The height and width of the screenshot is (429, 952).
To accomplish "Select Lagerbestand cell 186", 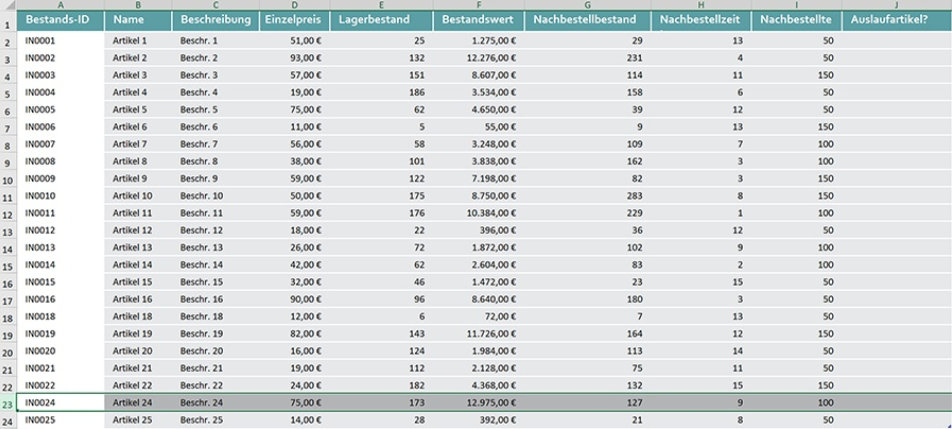I will pyautogui.click(x=381, y=93).
